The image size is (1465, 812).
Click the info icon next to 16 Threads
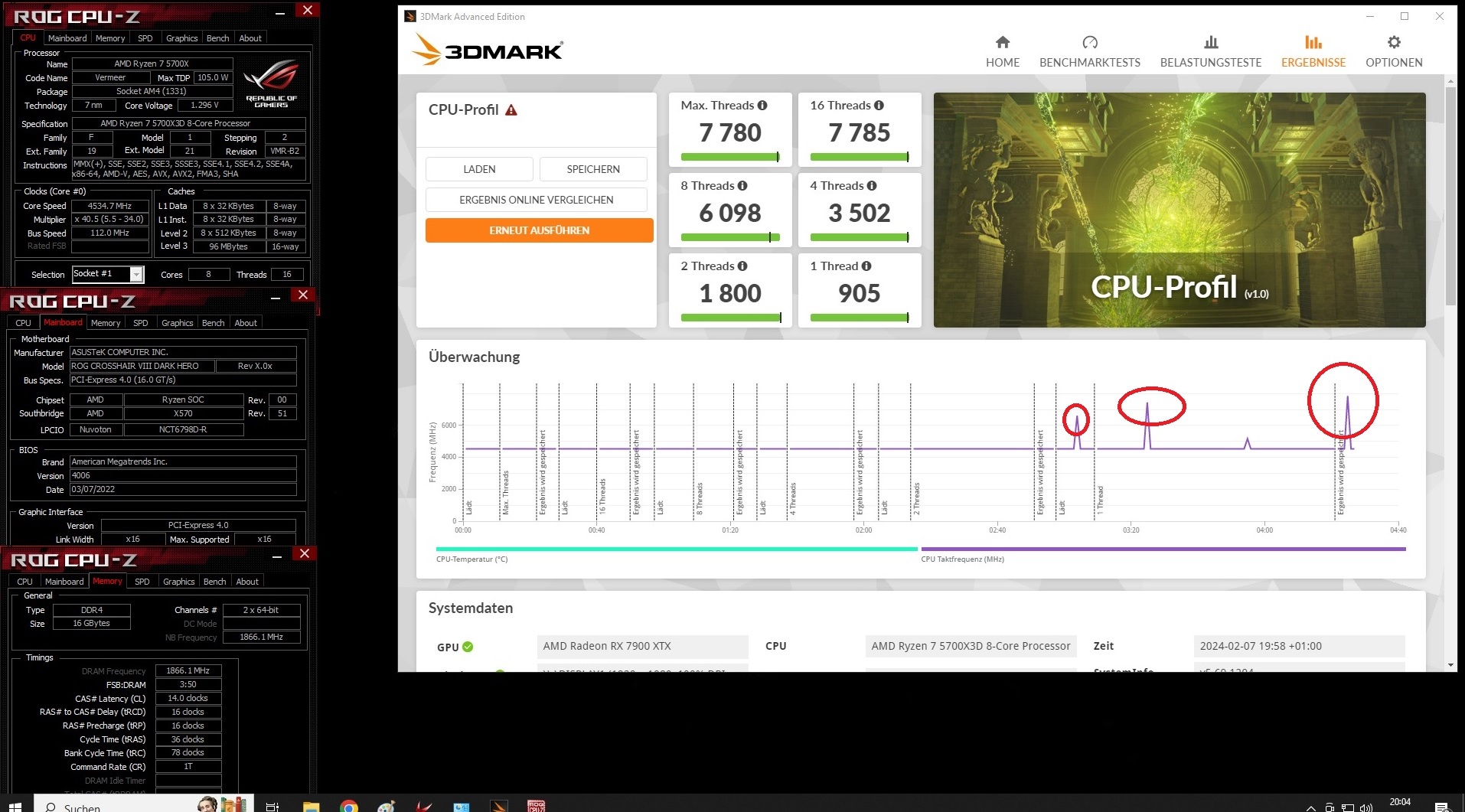[879, 105]
